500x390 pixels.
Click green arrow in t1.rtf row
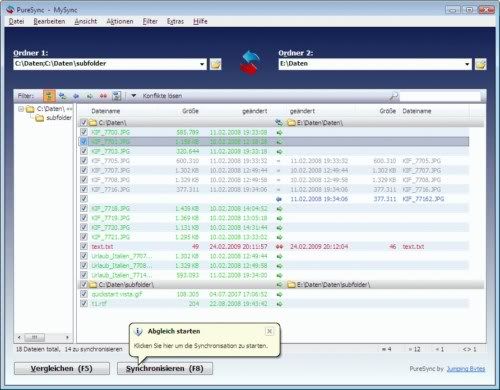coord(279,304)
